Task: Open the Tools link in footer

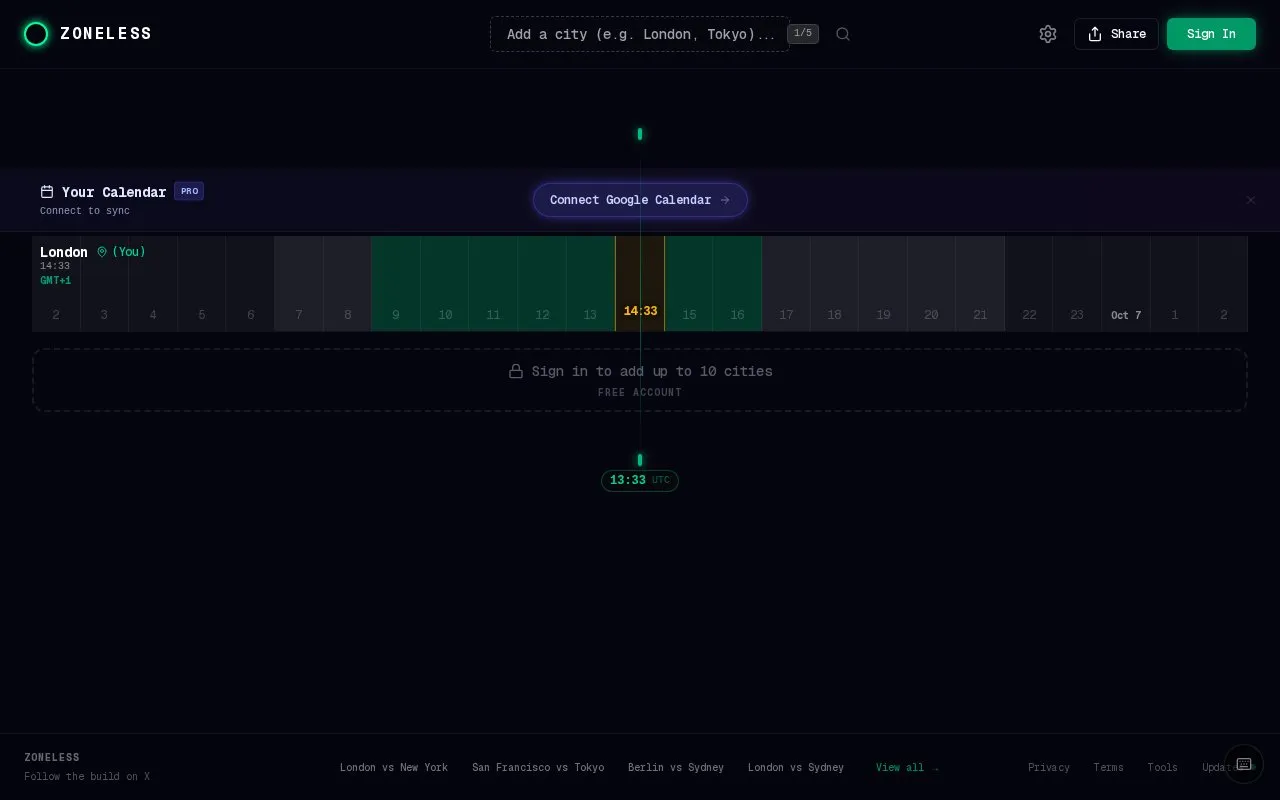Action: pyautogui.click(x=1163, y=767)
